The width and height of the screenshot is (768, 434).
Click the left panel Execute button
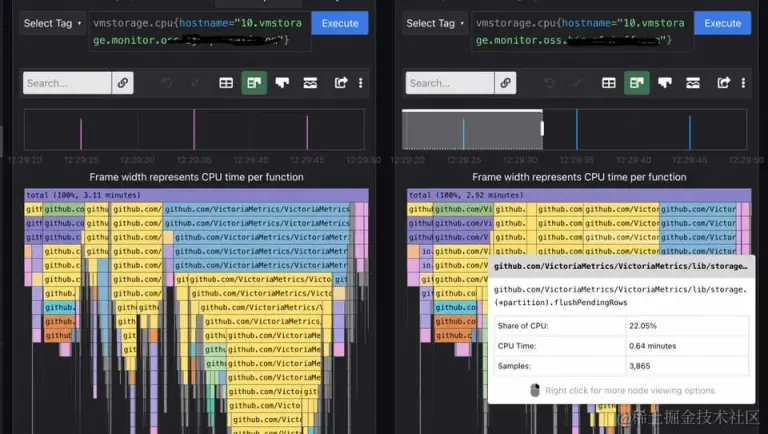340,23
